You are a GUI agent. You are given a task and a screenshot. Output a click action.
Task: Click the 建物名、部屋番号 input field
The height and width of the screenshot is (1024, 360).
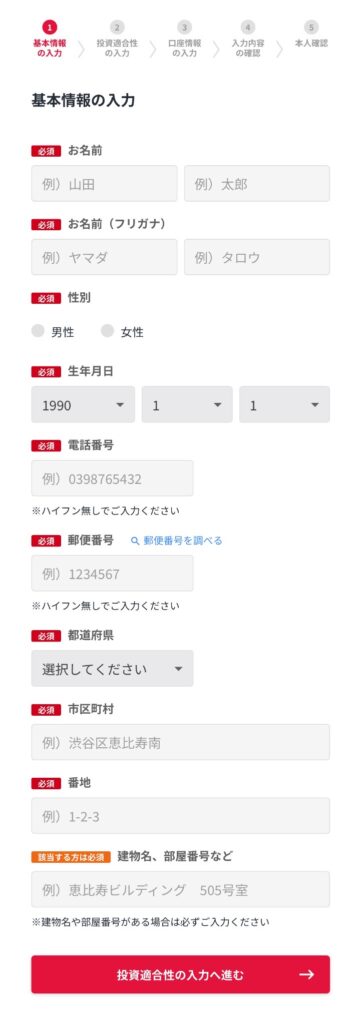[180, 889]
